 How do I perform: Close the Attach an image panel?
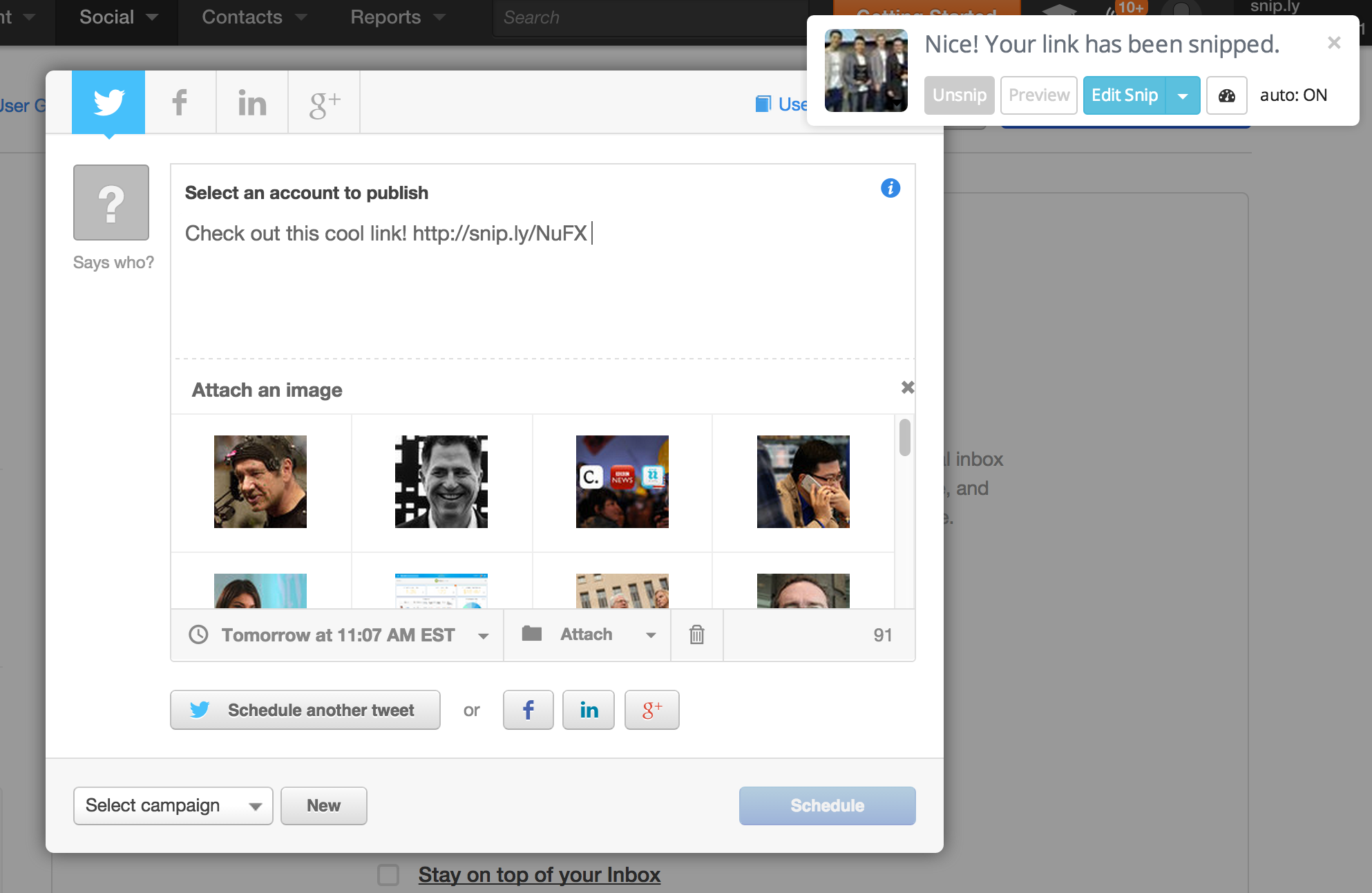pos(907,388)
